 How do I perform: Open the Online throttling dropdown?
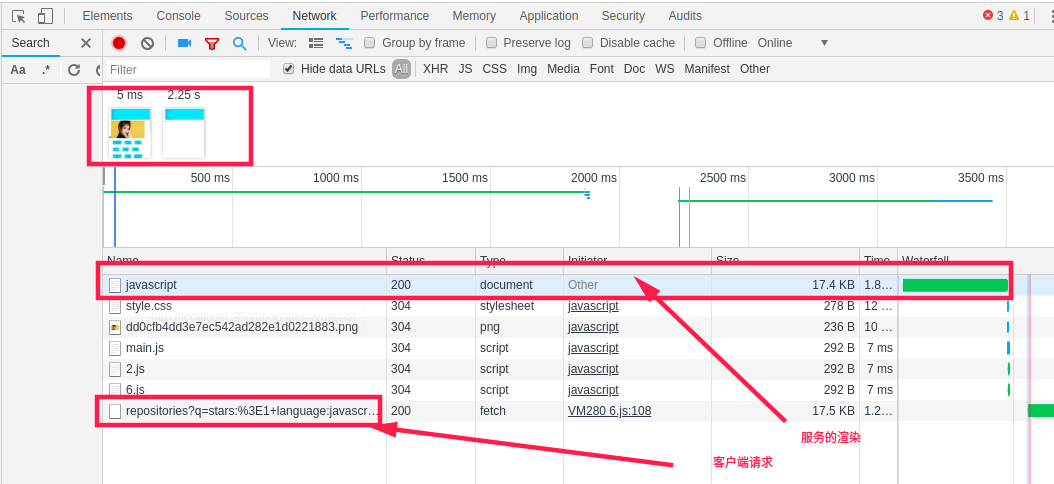[x=794, y=43]
